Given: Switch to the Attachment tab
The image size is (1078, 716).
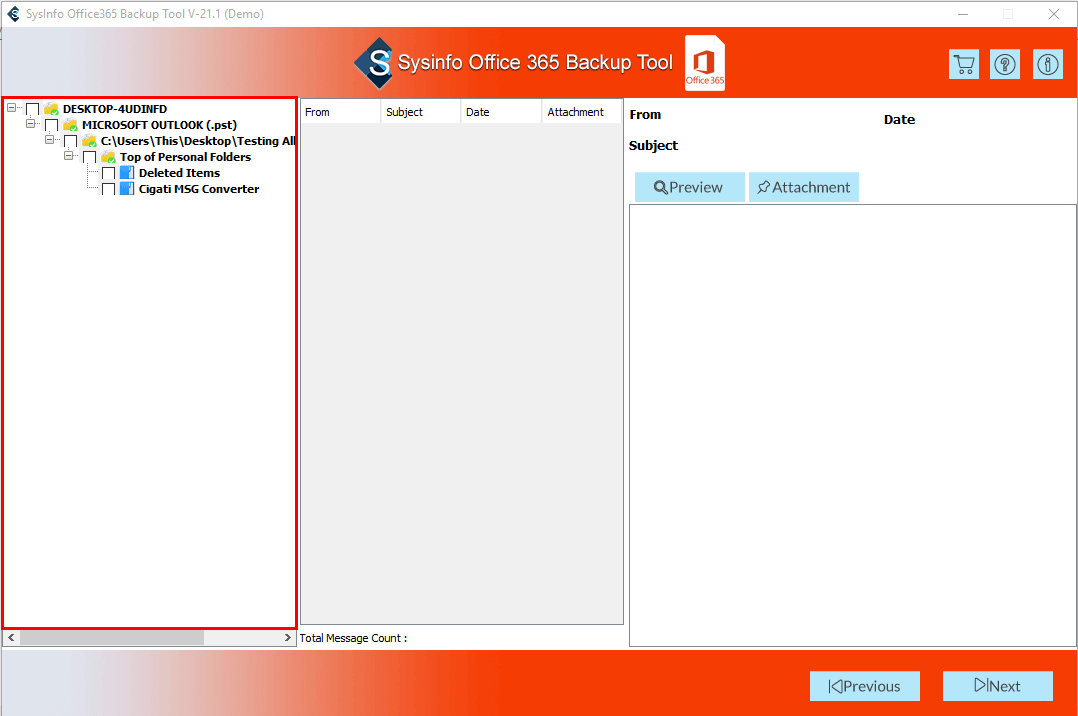Looking at the screenshot, I should tap(803, 187).
